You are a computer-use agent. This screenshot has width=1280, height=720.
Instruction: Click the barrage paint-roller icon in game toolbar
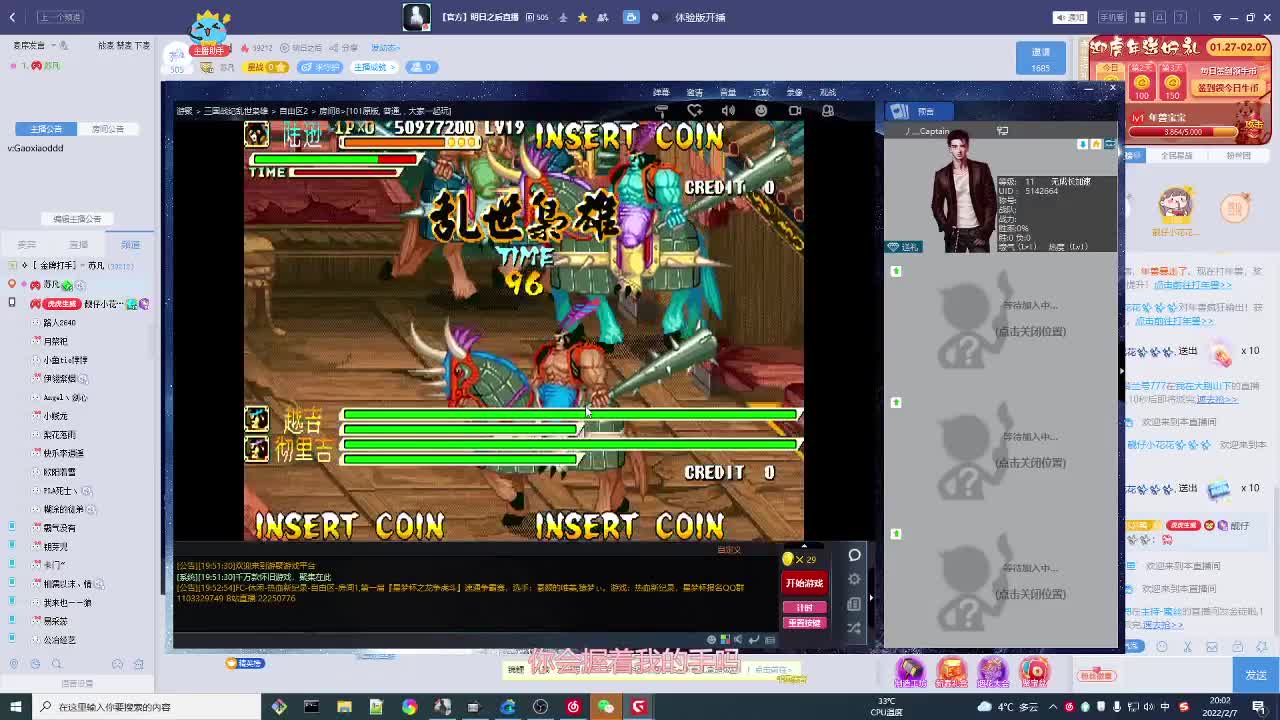661,110
